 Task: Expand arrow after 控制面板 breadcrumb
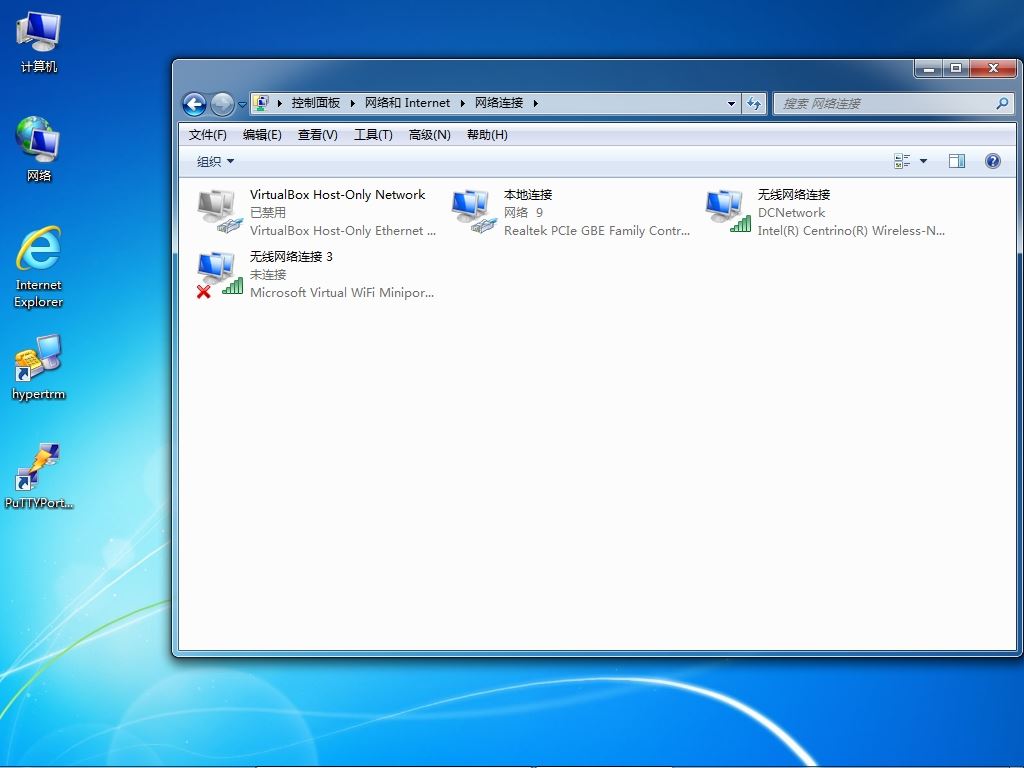tap(353, 103)
